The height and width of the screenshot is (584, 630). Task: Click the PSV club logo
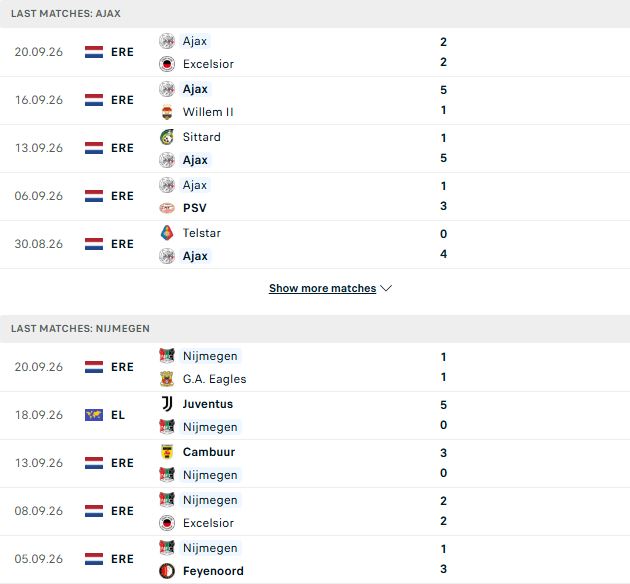point(167,208)
